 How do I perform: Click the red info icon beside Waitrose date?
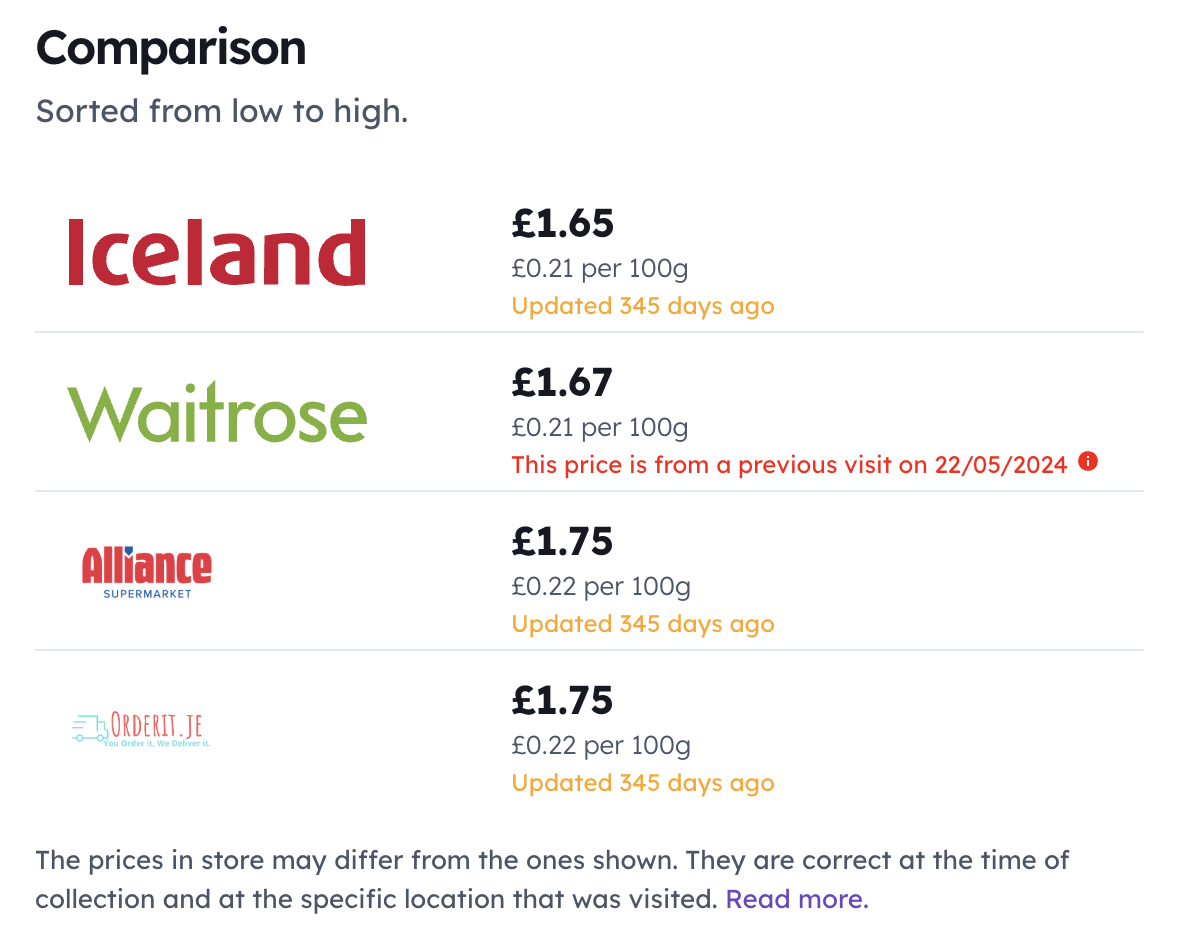pos(1088,461)
